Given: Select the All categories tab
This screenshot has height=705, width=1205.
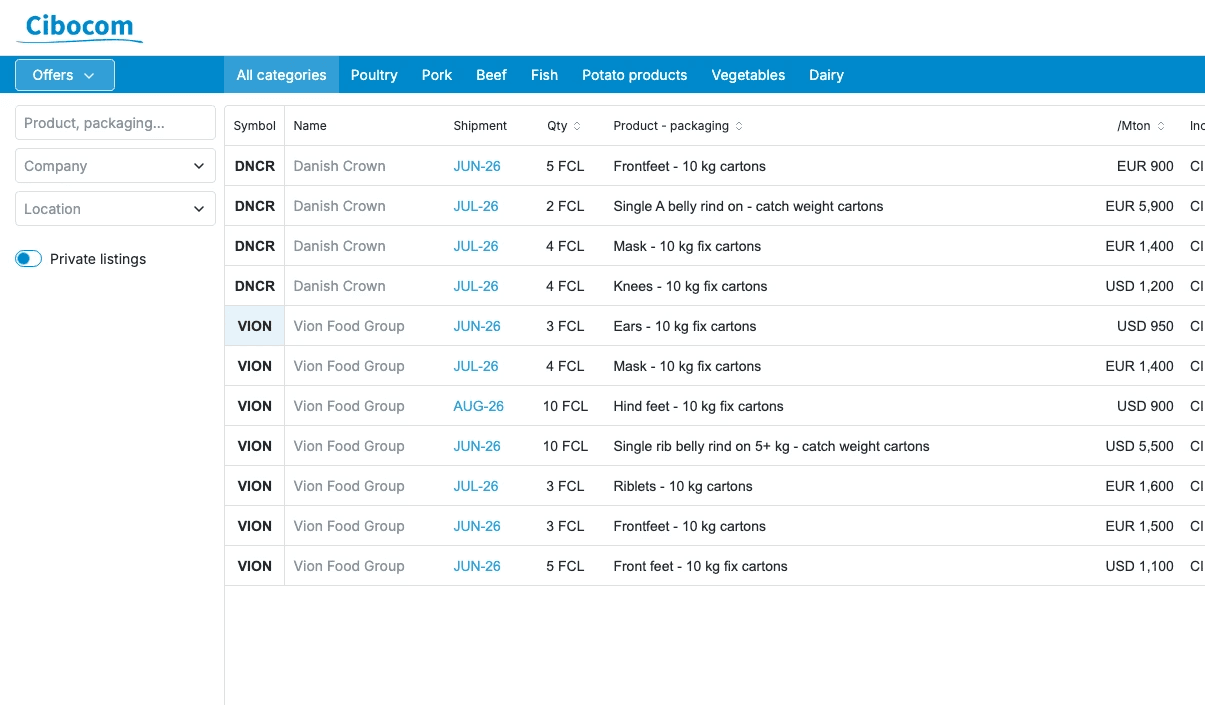Looking at the screenshot, I should pos(281,75).
